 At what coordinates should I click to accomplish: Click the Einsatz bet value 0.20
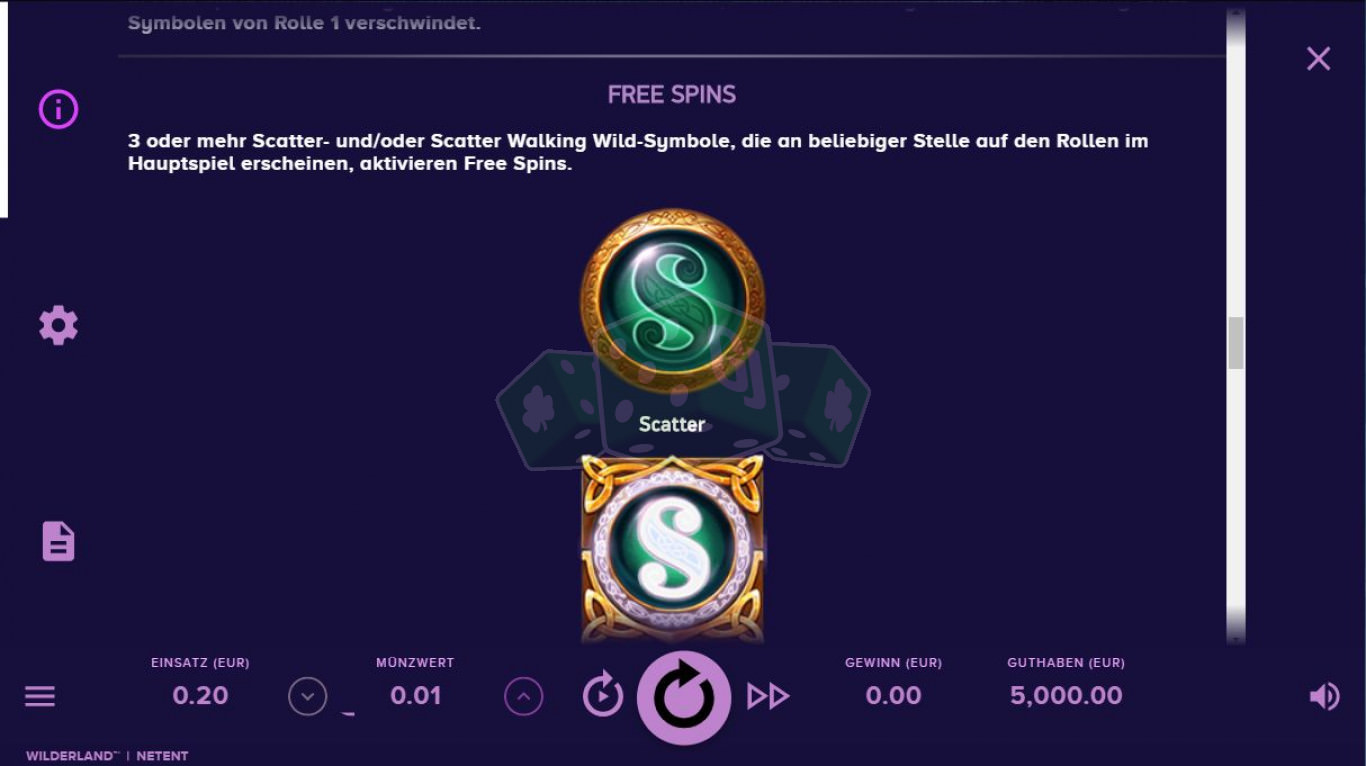click(200, 696)
